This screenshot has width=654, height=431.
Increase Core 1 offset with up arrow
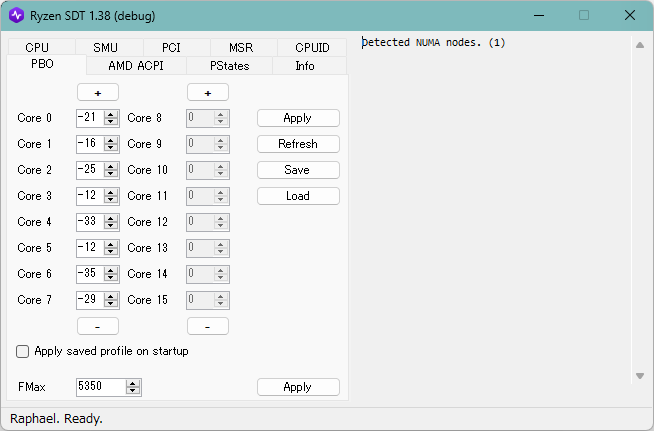[x=111, y=140]
